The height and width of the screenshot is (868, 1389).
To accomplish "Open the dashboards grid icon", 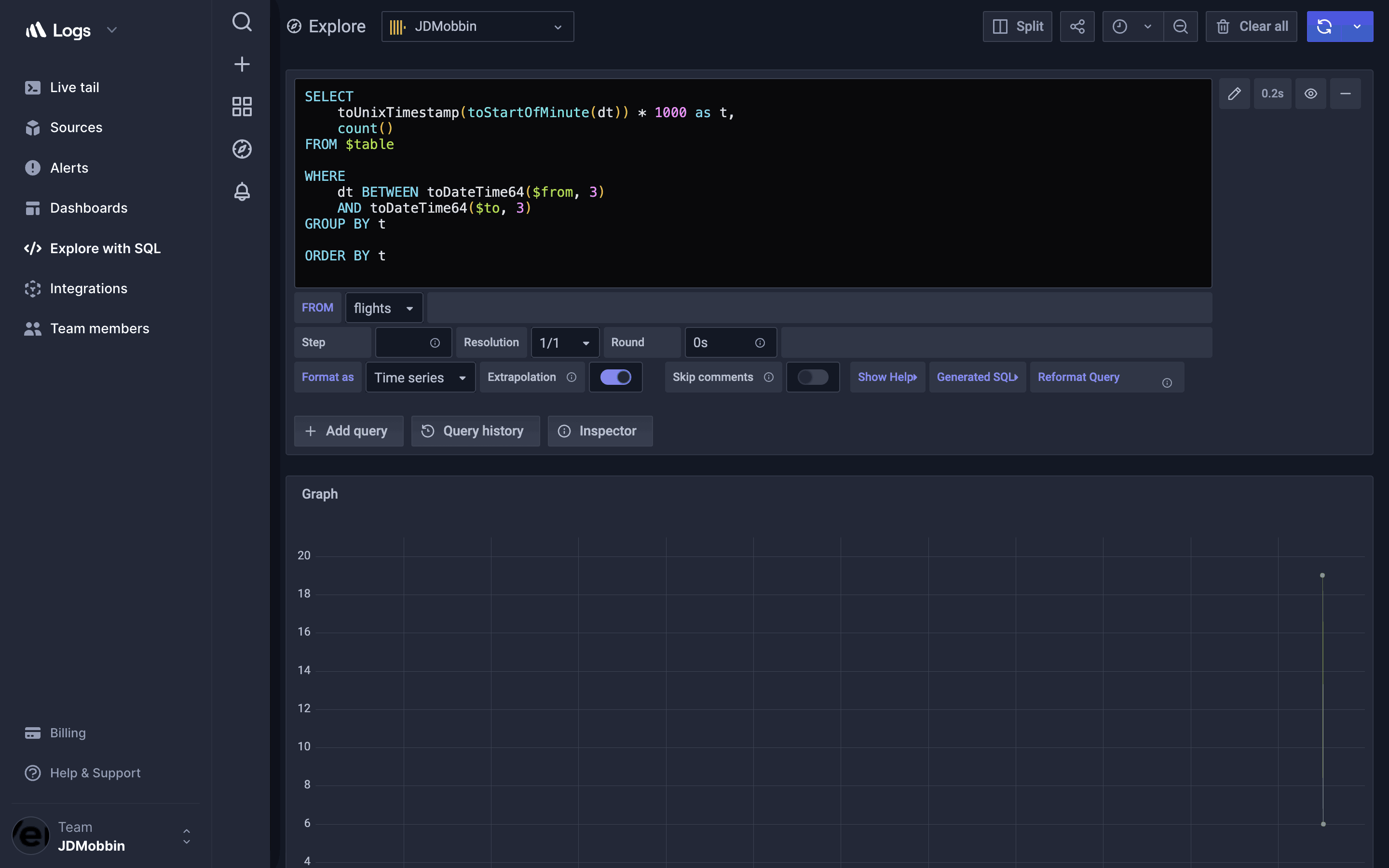I will click(x=242, y=106).
